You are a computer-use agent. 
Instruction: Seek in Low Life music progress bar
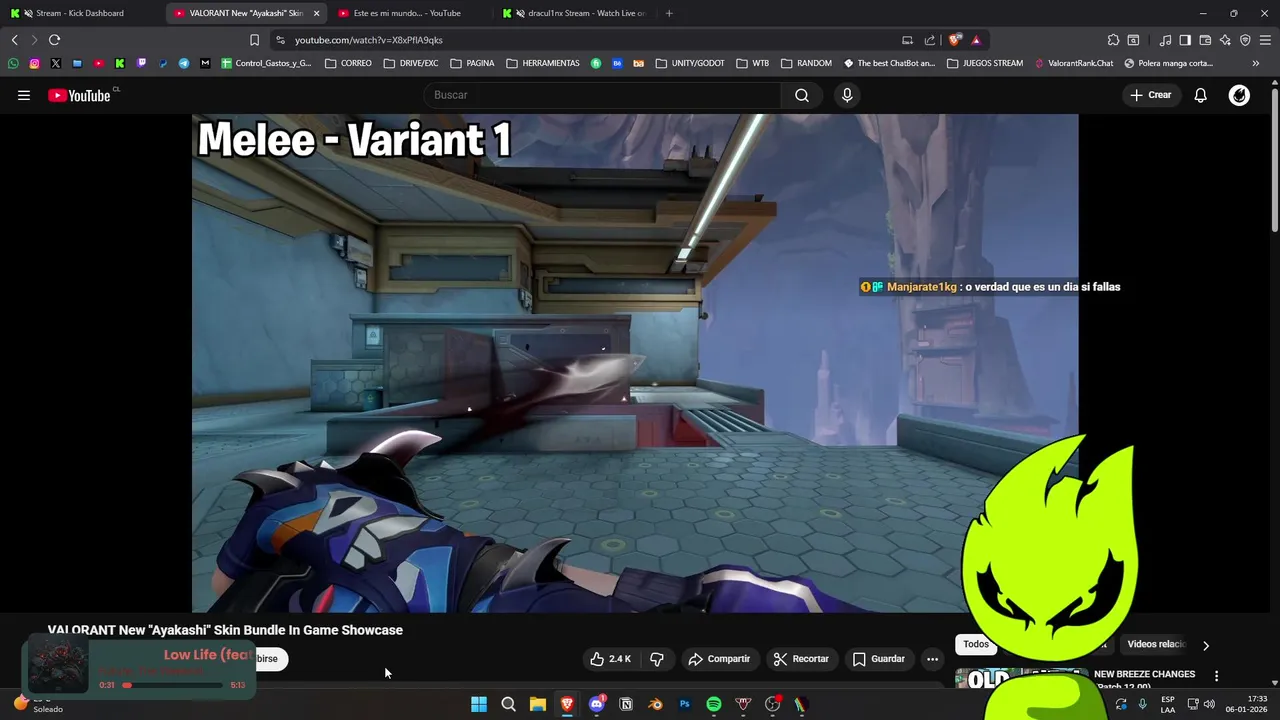(x=172, y=685)
